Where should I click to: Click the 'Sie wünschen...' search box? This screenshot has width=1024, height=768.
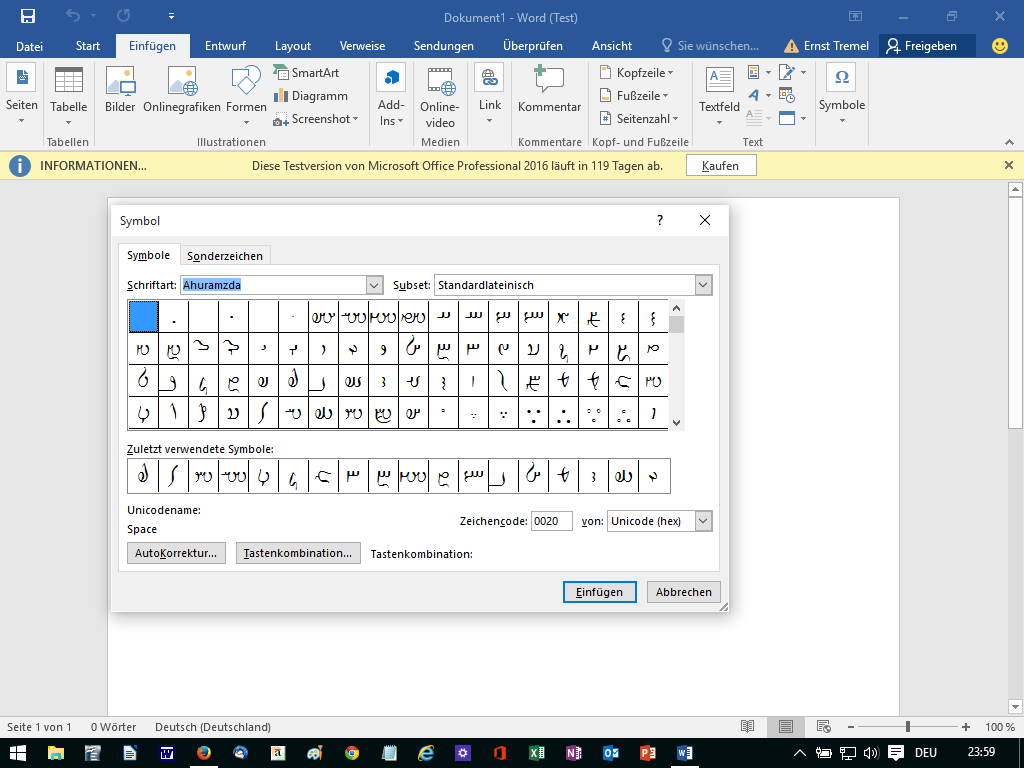pos(711,46)
